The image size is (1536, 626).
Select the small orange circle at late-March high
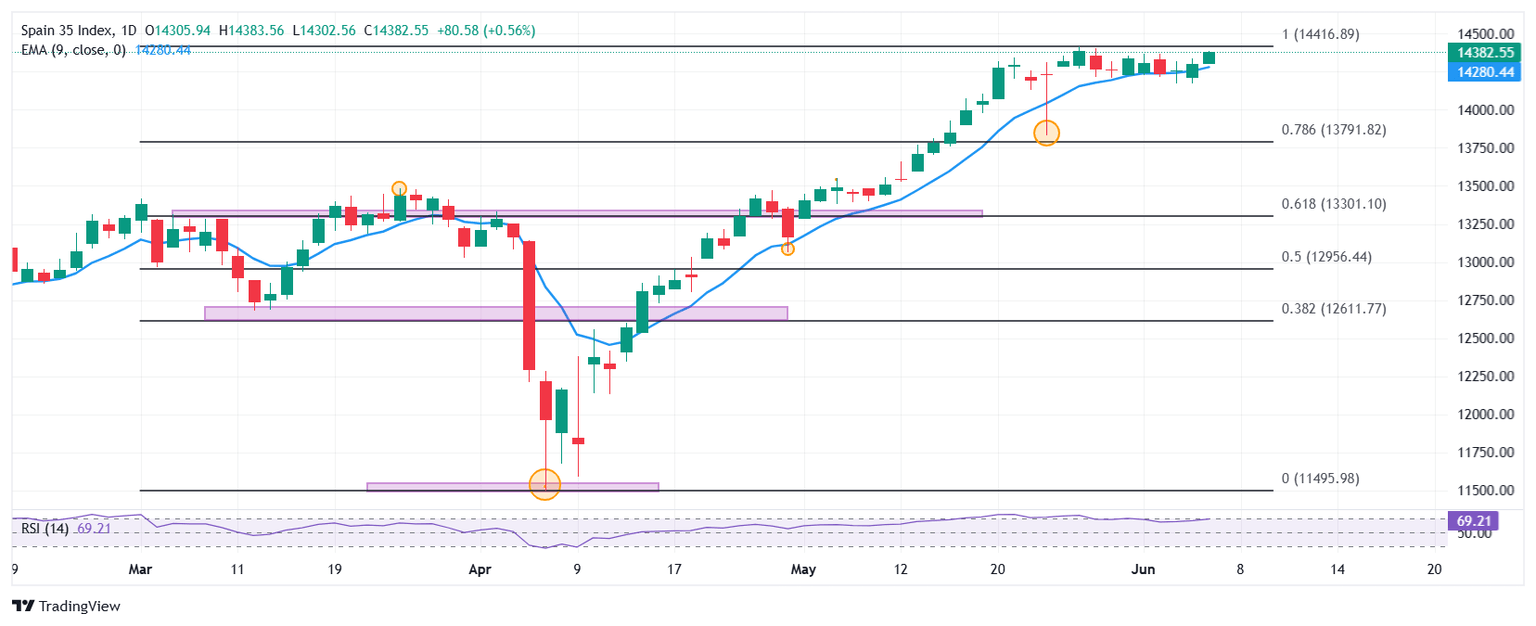tap(399, 188)
